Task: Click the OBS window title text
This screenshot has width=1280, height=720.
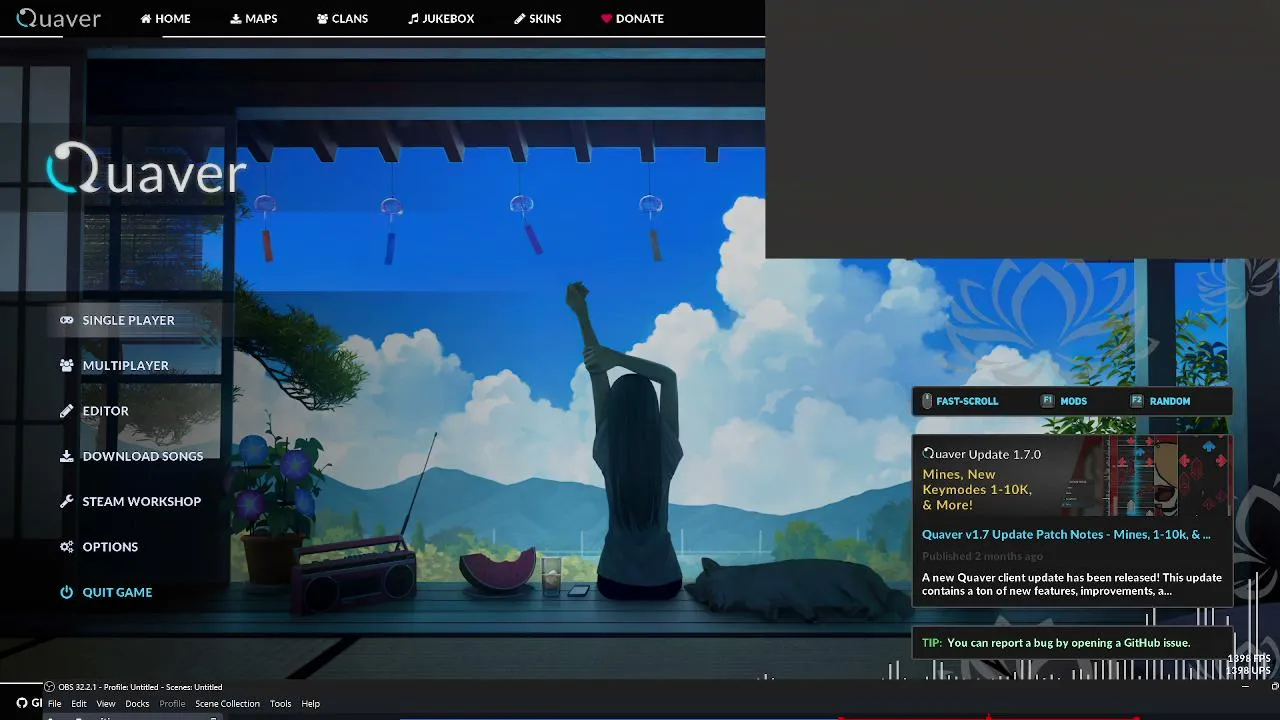Action: [x=140, y=687]
